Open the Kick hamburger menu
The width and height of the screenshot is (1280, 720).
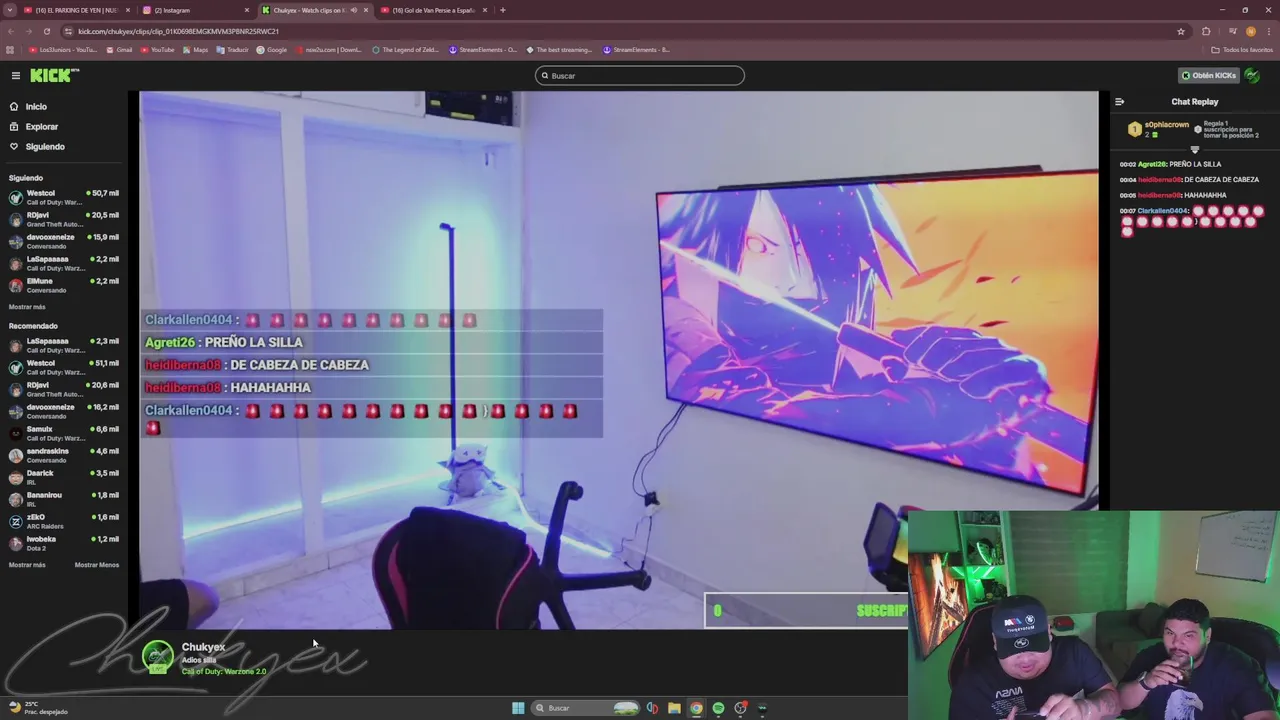pyautogui.click(x=16, y=76)
